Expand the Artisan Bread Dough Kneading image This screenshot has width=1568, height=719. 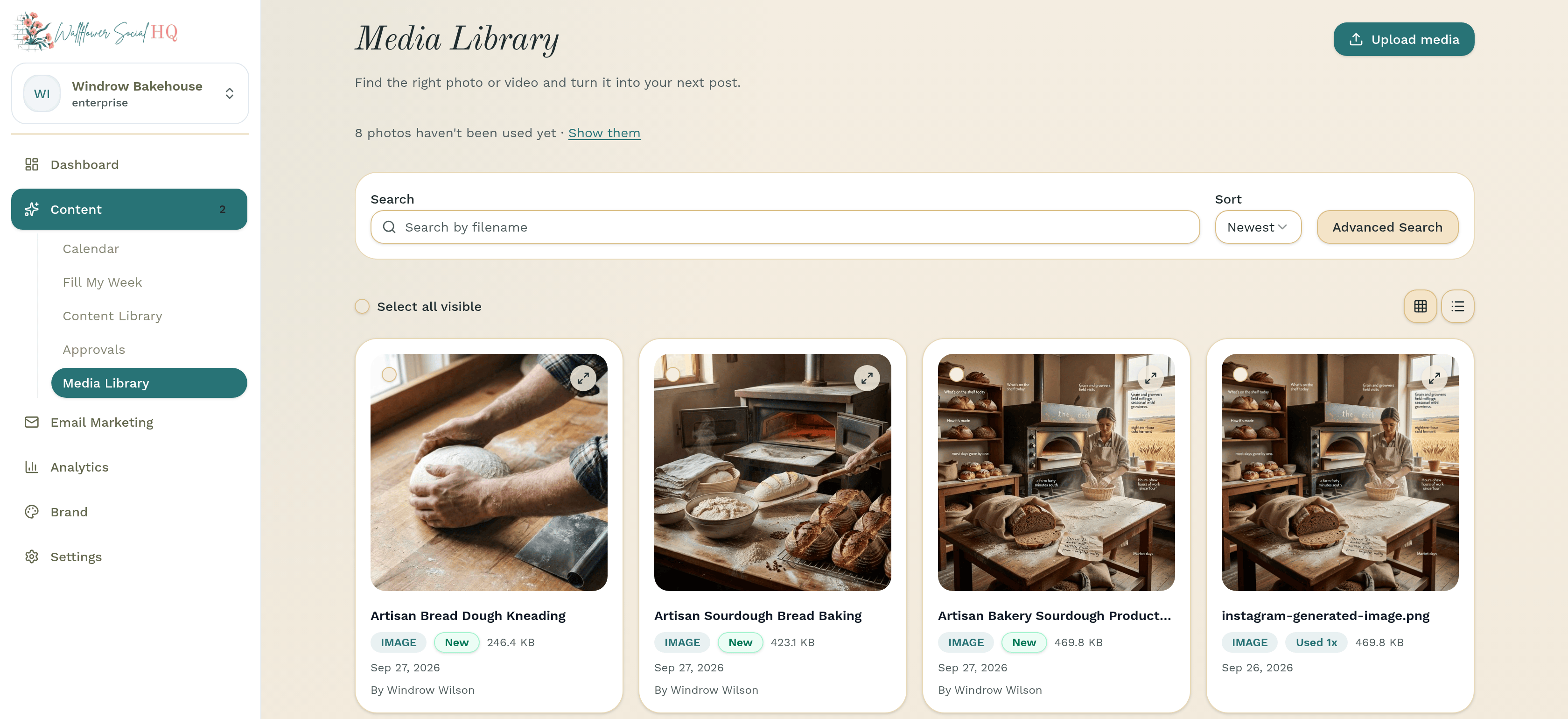[x=582, y=378]
